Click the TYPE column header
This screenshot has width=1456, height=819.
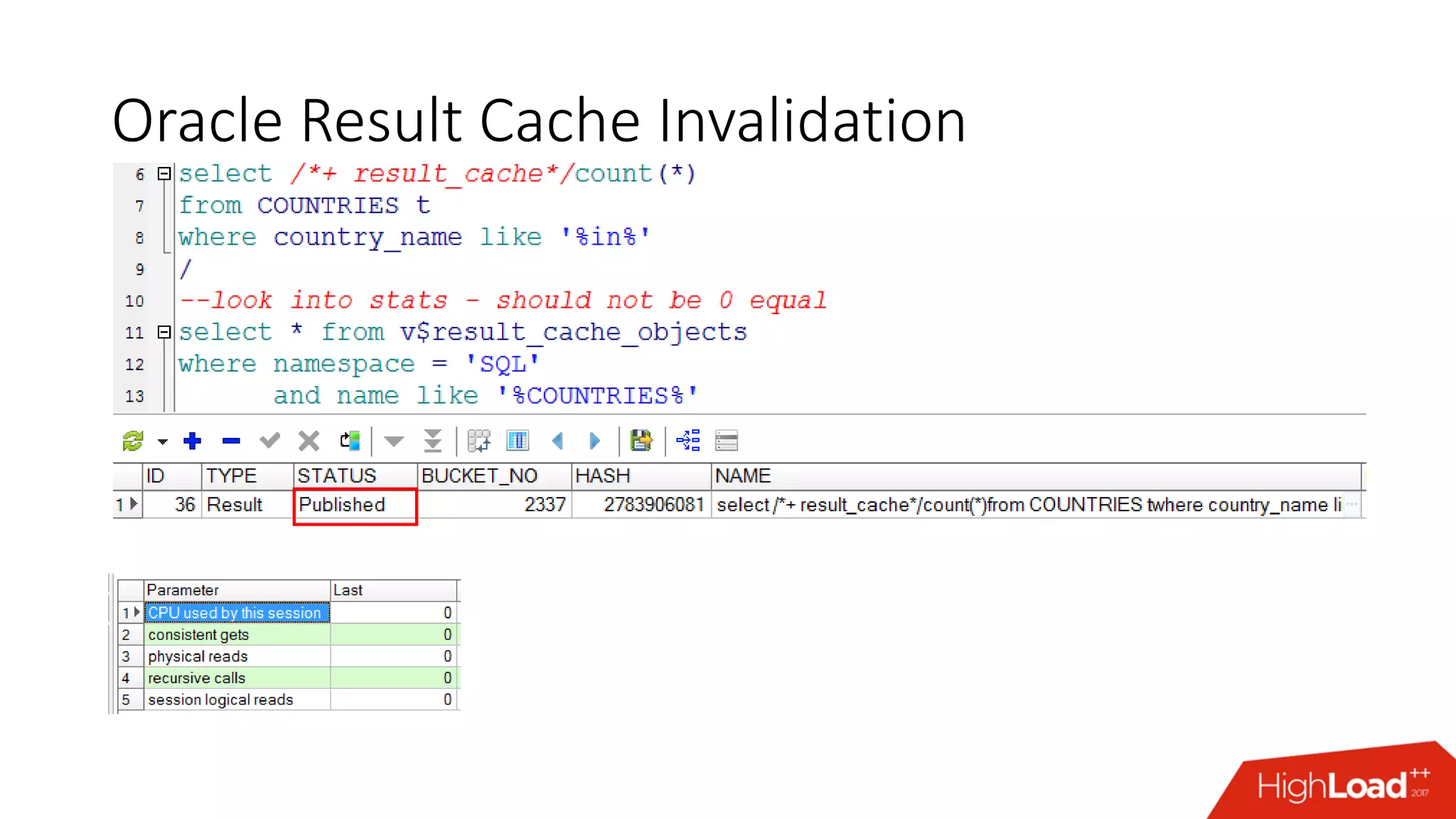(247, 476)
